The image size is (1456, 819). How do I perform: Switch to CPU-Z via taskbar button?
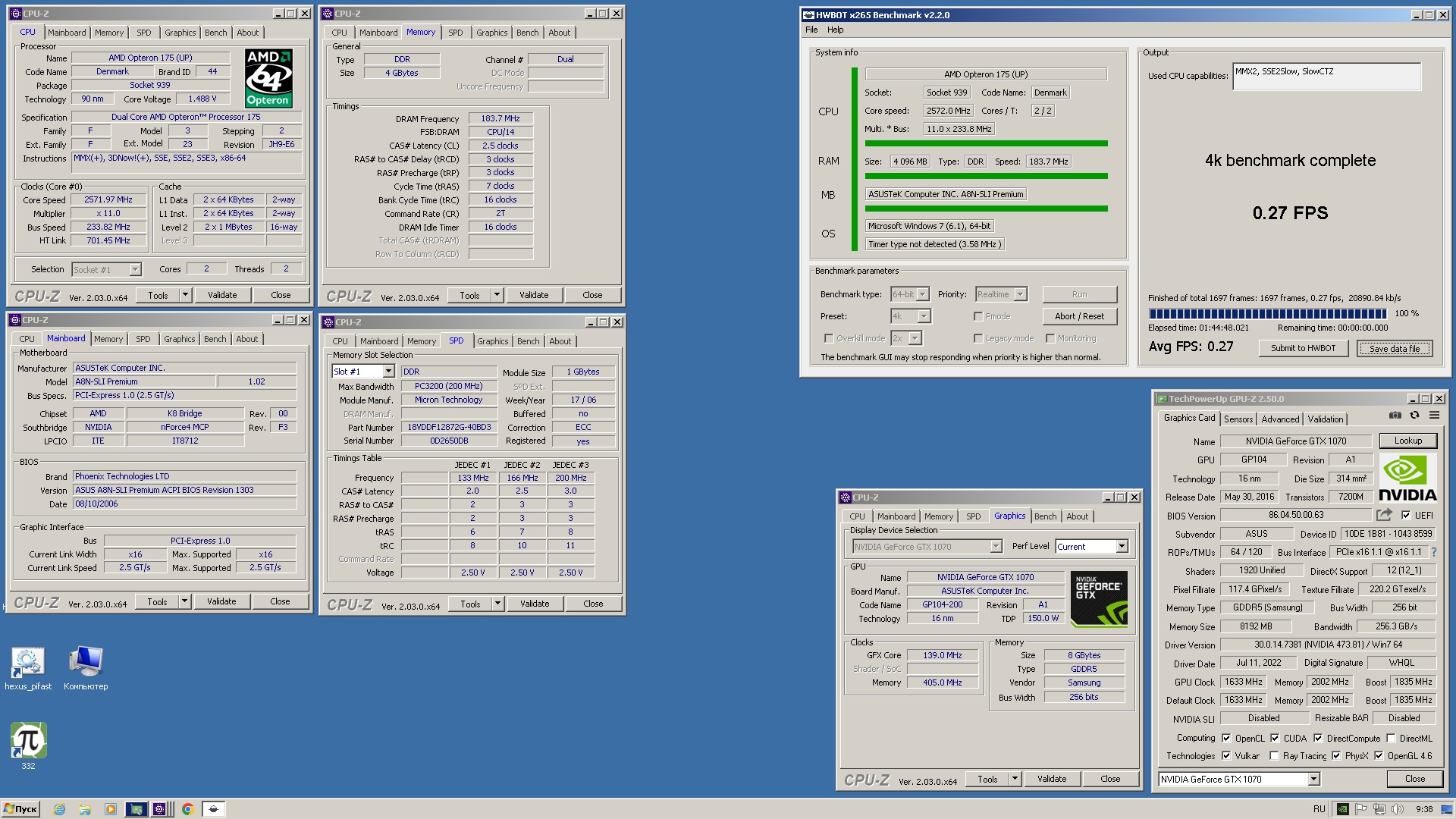(x=160, y=809)
